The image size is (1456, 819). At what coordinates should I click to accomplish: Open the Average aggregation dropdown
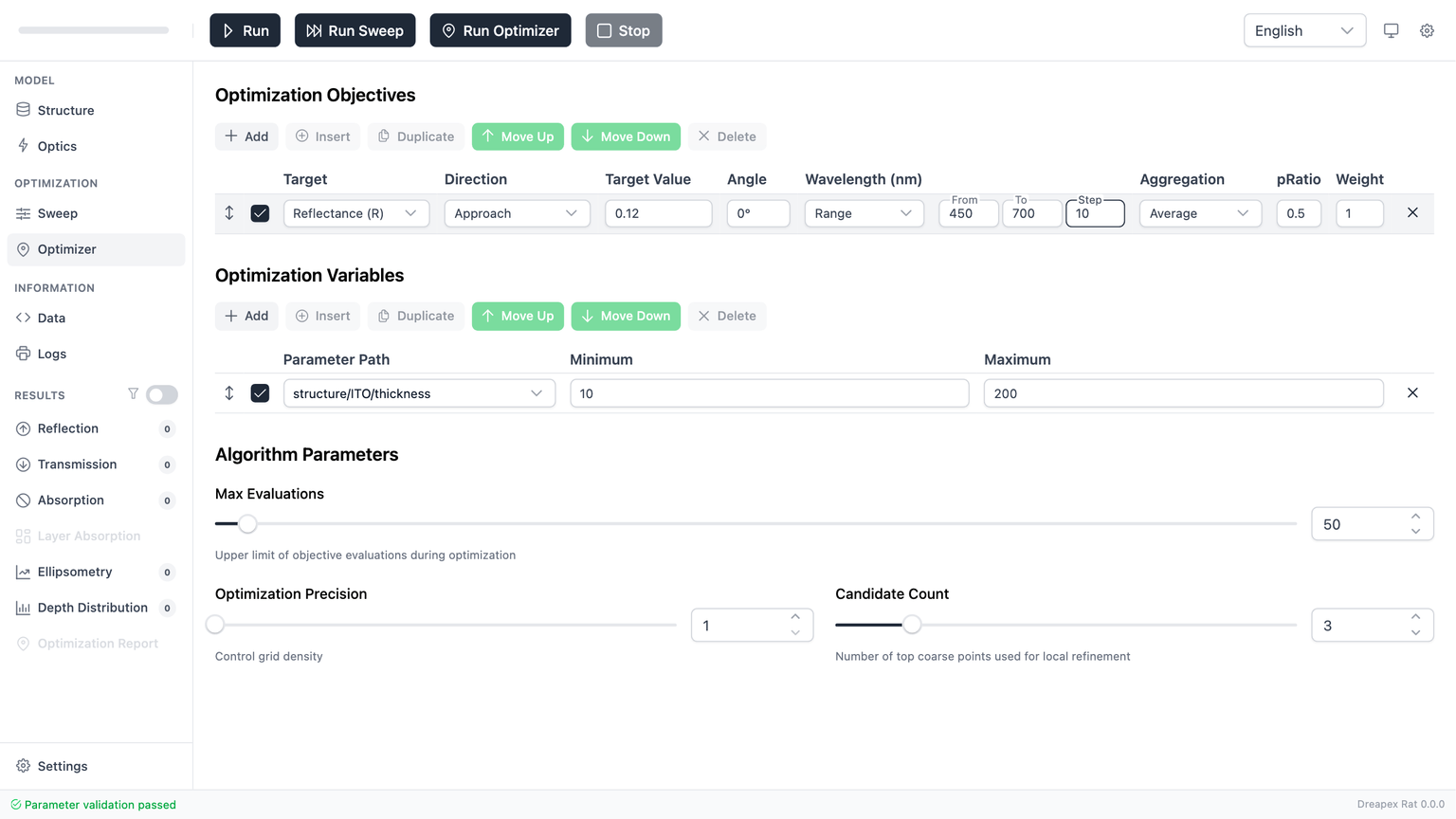pyautogui.click(x=1199, y=213)
